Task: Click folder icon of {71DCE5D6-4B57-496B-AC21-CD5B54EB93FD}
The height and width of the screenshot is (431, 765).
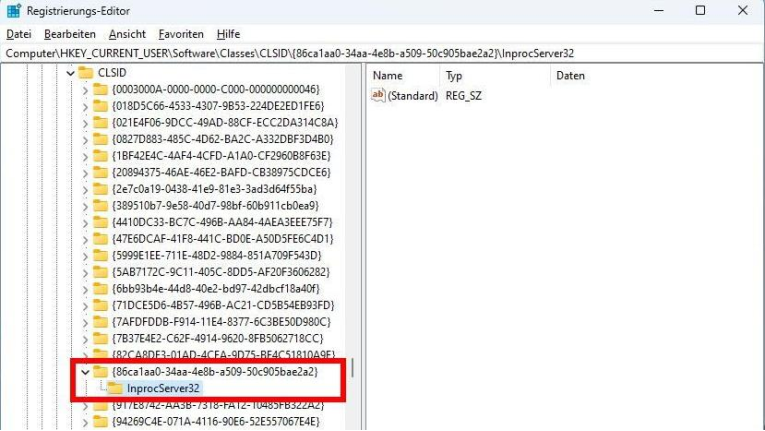Action: (x=100, y=305)
